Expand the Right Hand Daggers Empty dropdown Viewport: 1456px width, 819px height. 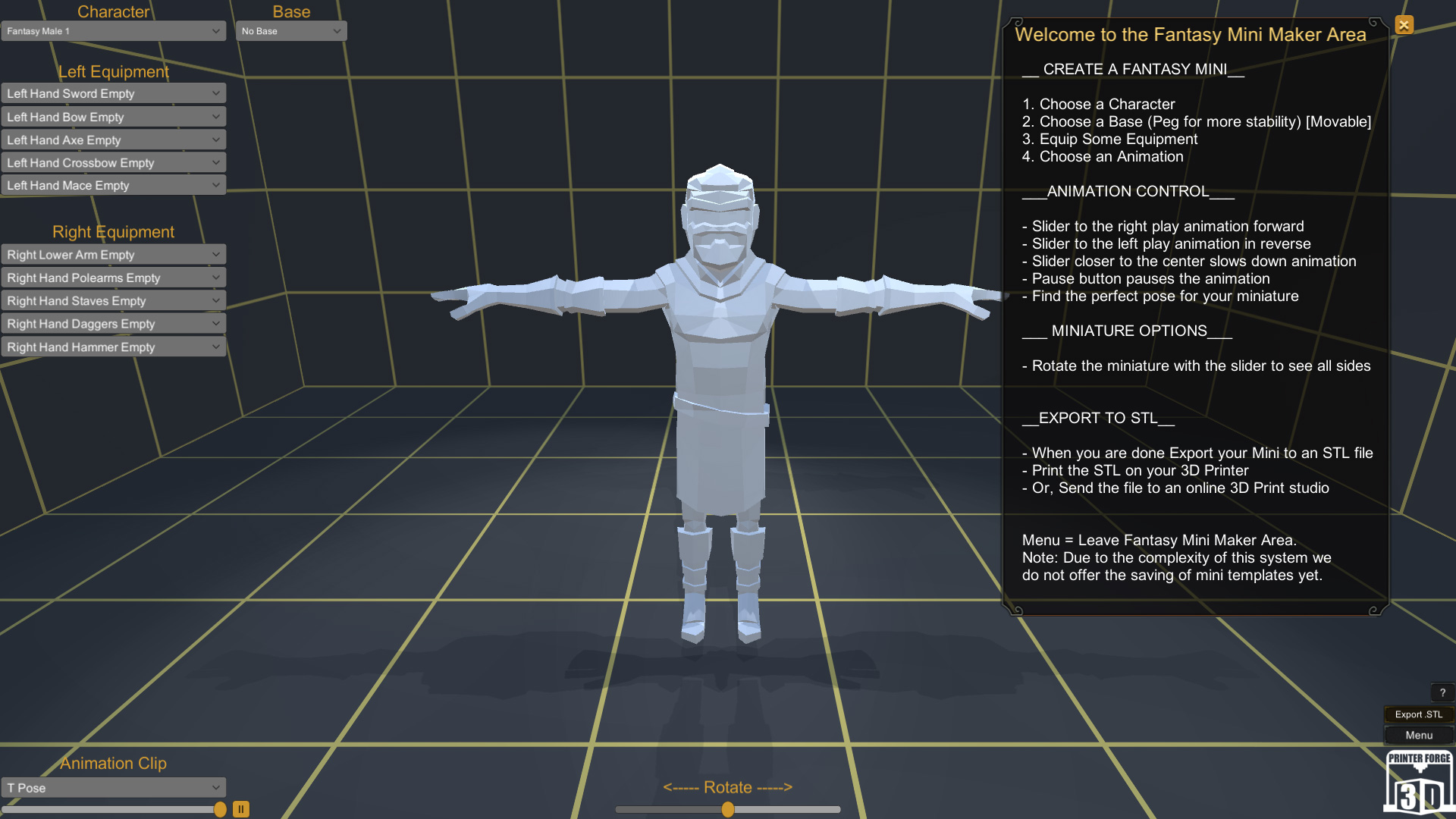114,323
